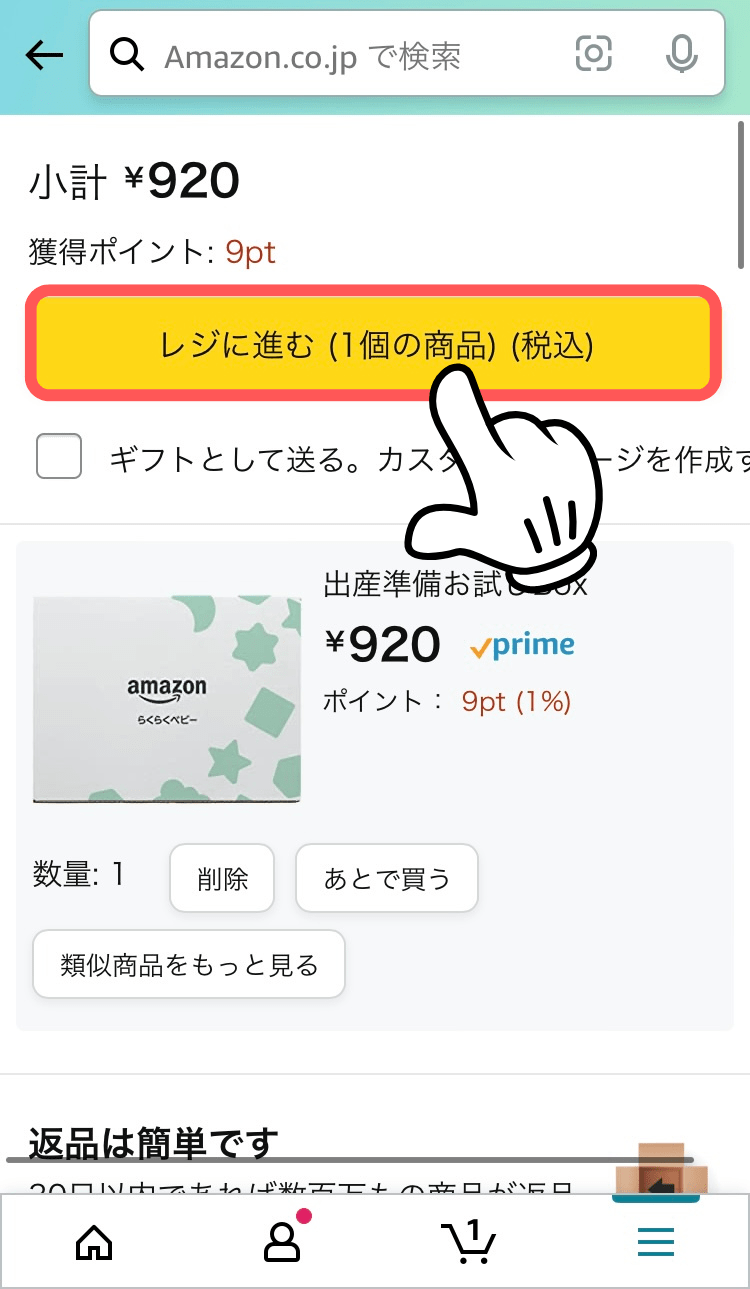Open the account profile icon

click(282, 1242)
